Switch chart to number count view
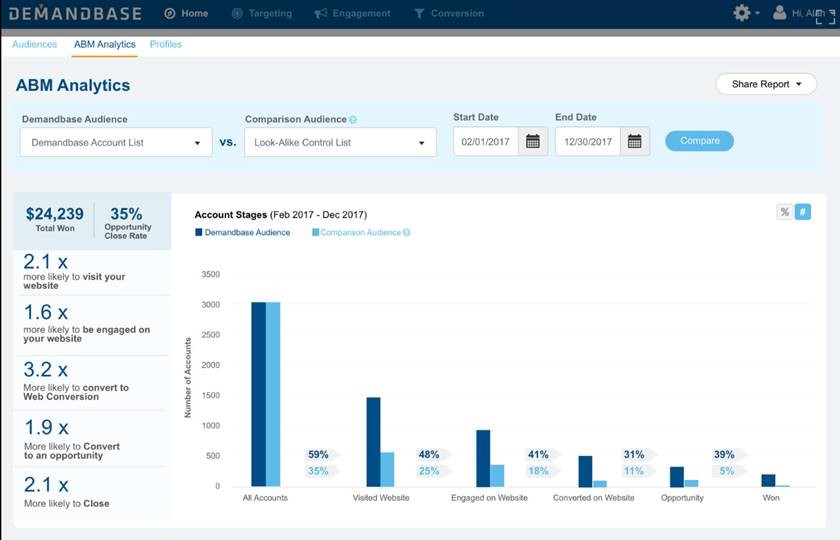840x540 pixels. pos(803,212)
